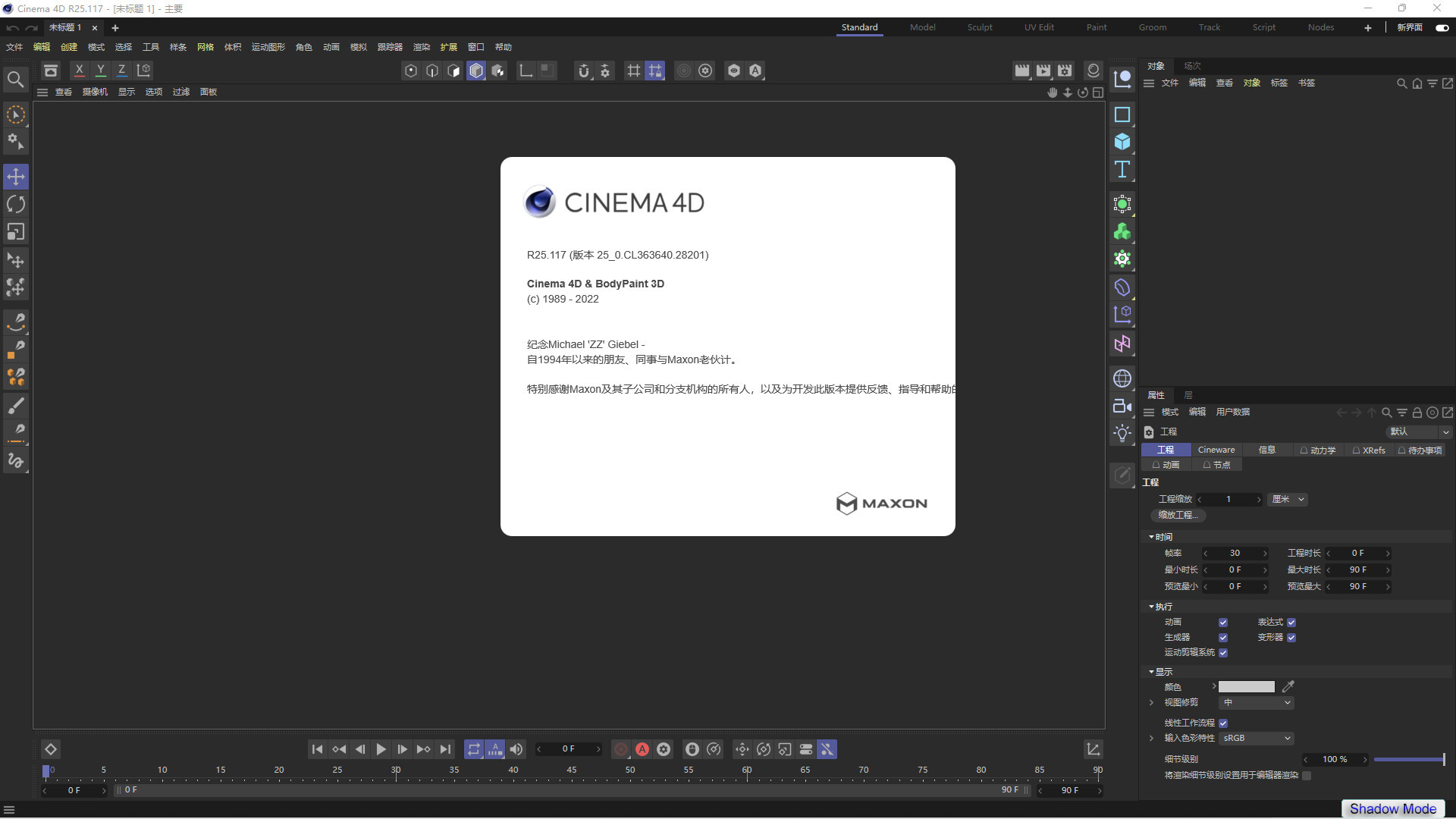This screenshot has height=819, width=1456.
Task: Open the Cube primitive icon in the right toolbar
Action: coord(1122,142)
